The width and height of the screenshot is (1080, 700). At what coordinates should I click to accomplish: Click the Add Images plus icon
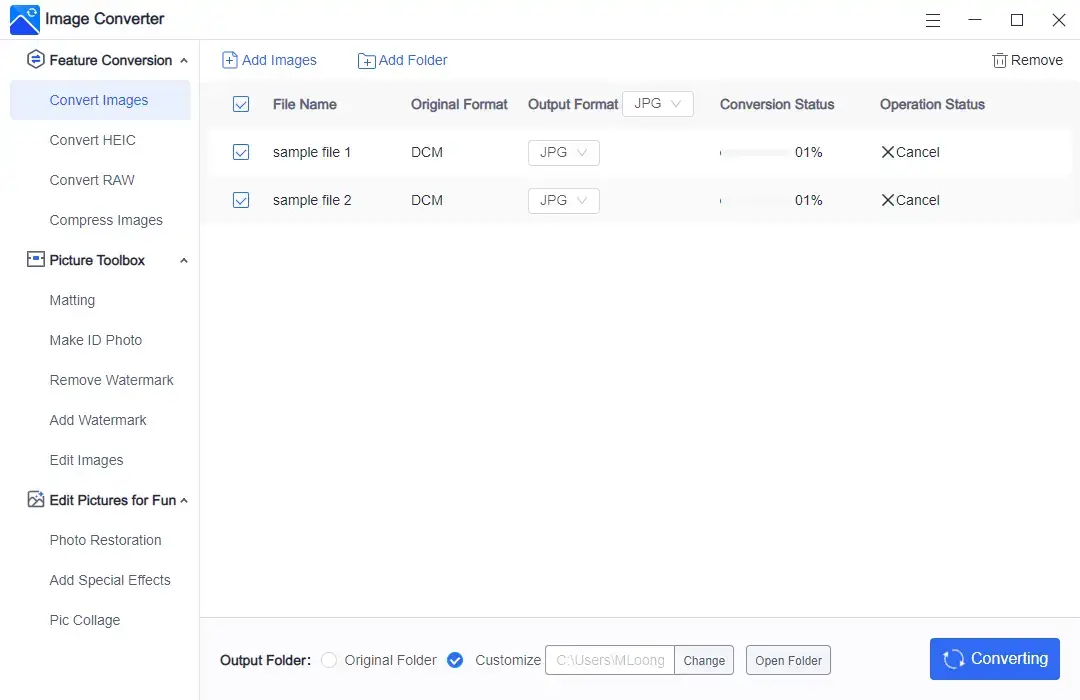(230, 60)
